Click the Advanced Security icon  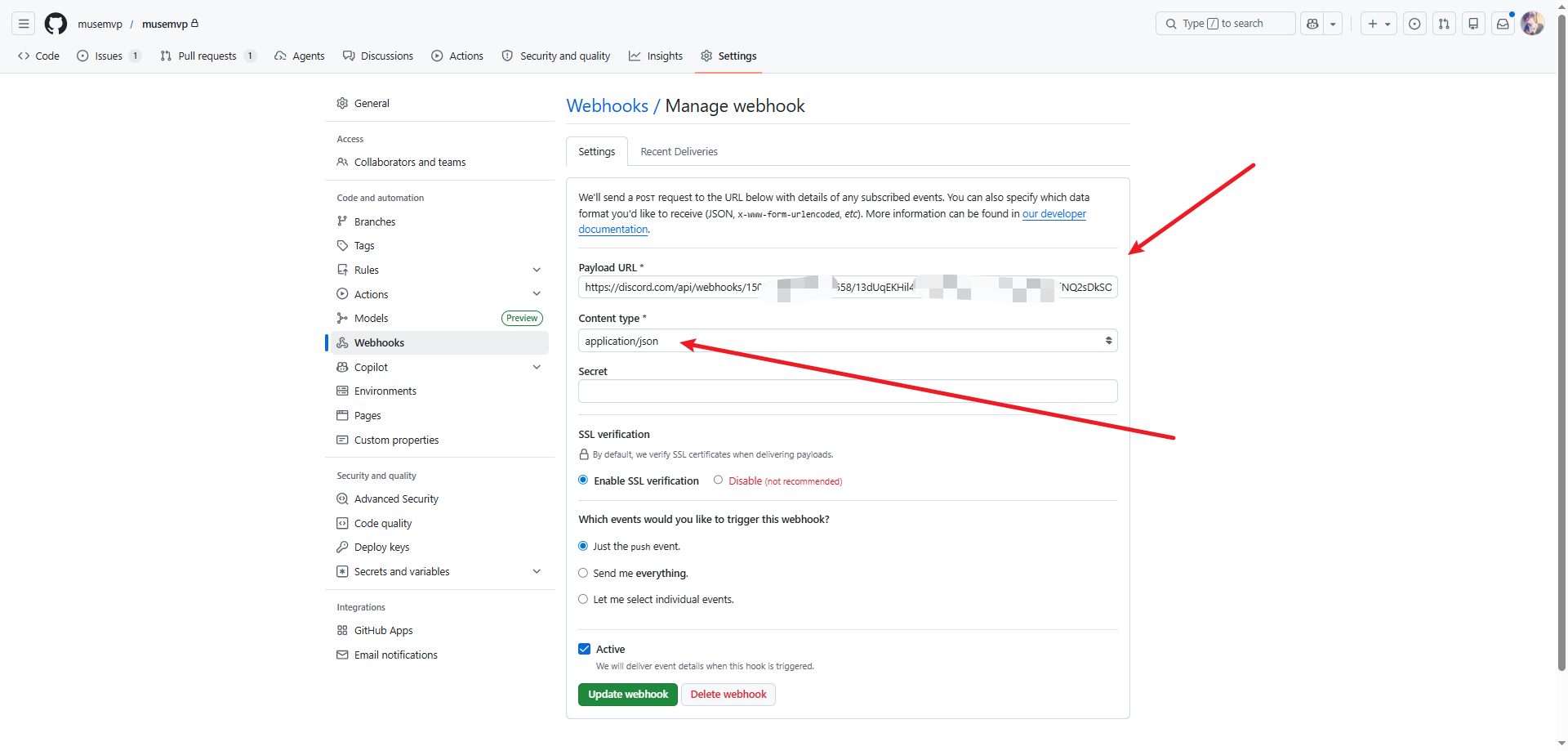(x=342, y=499)
